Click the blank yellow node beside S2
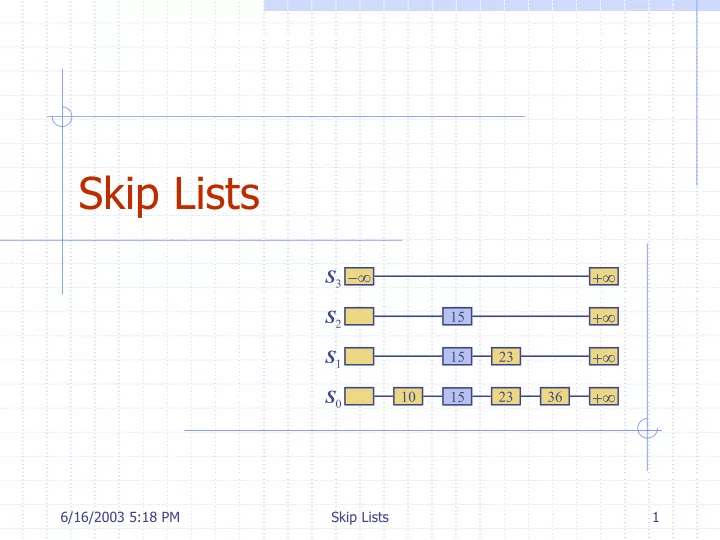The width and height of the screenshot is (720, 540). [x=359, y=316]
